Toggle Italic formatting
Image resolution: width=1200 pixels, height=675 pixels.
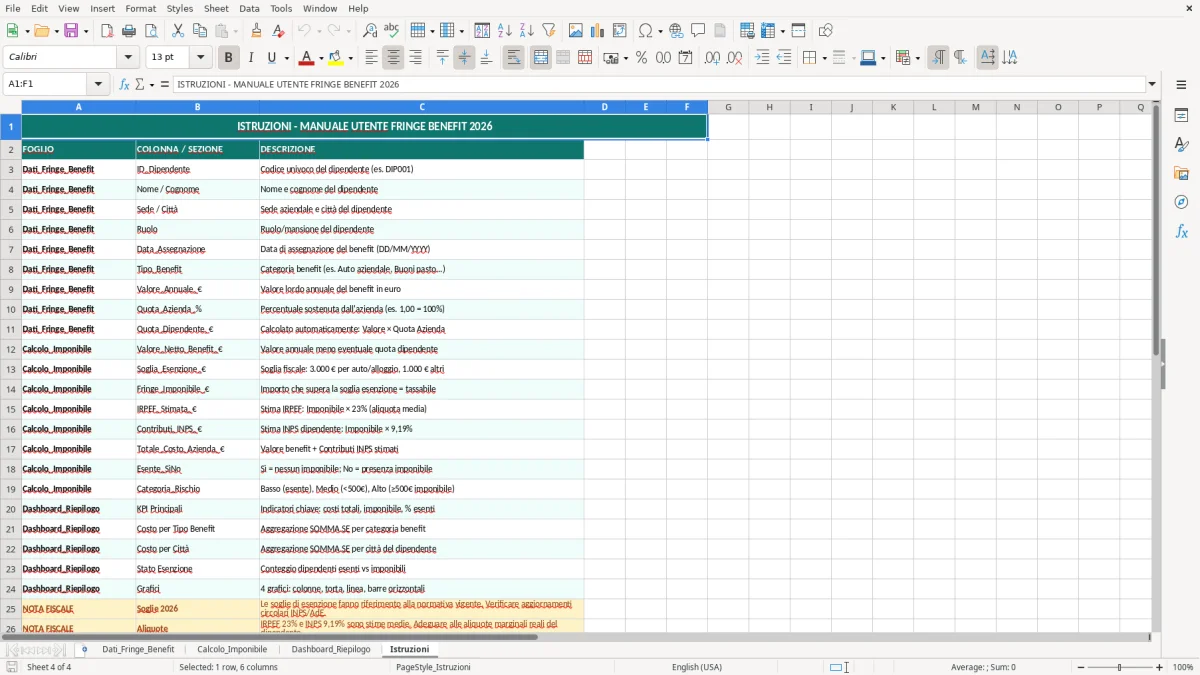click(x=251, y=58)
